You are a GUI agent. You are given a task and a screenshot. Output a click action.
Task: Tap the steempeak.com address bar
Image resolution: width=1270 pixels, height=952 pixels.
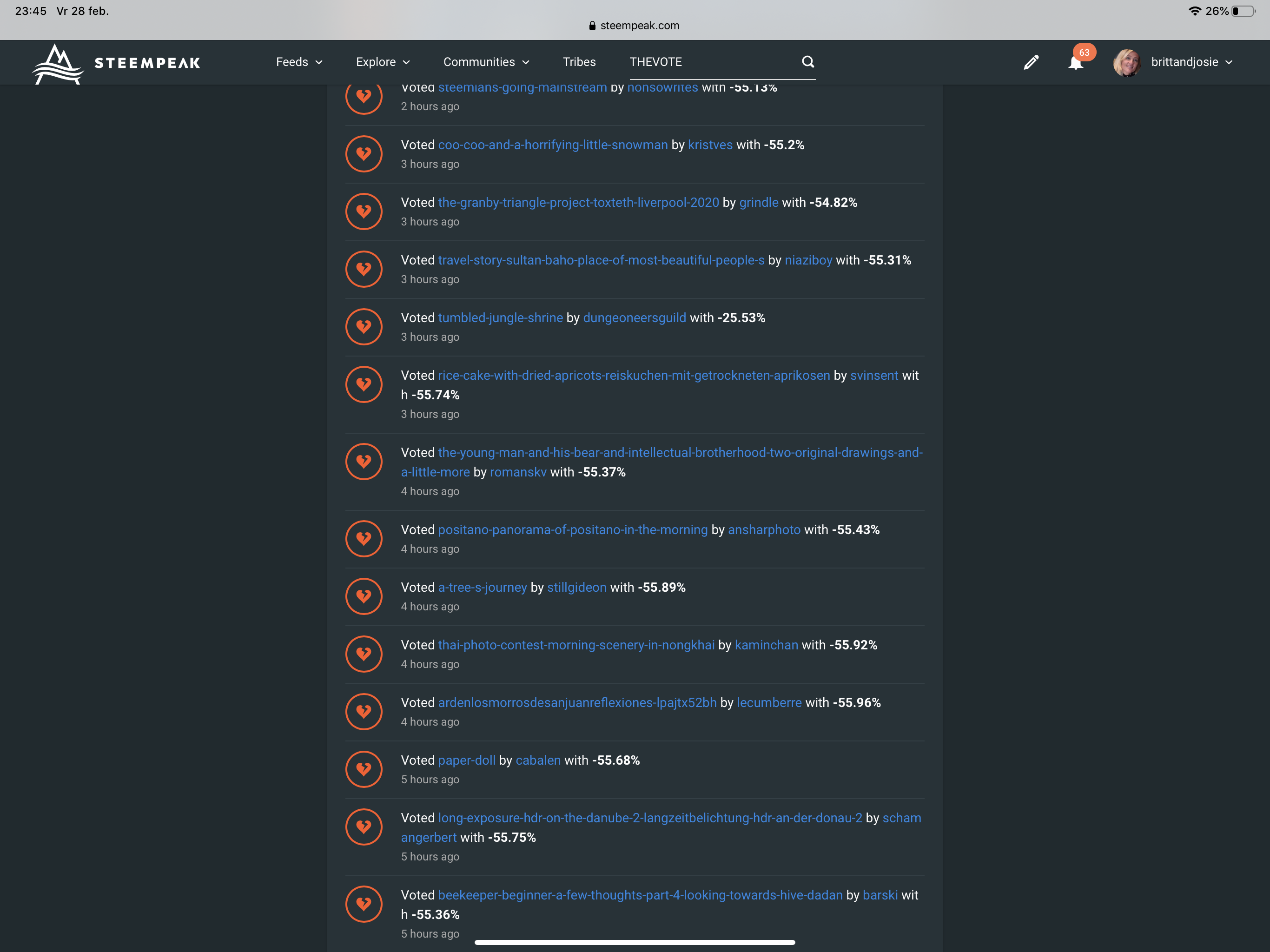pos(635,25)
